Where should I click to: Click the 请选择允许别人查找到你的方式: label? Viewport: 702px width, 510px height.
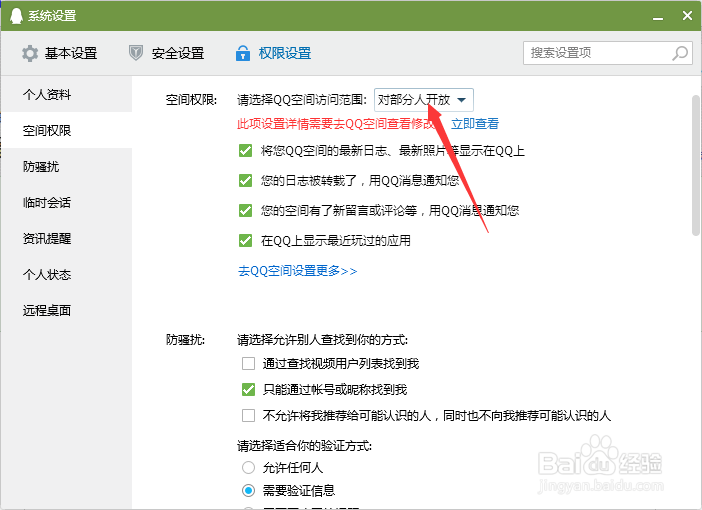[322, 340]
